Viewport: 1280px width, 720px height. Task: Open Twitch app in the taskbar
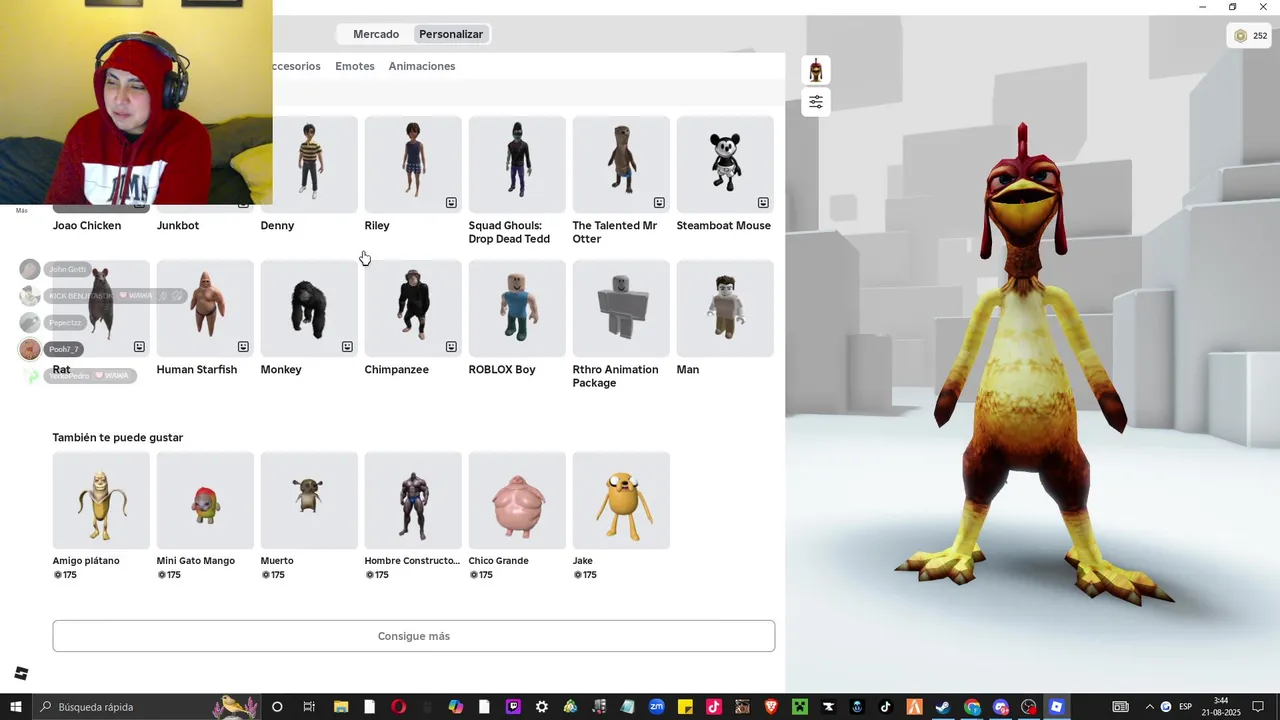click(x=513, y=707)
